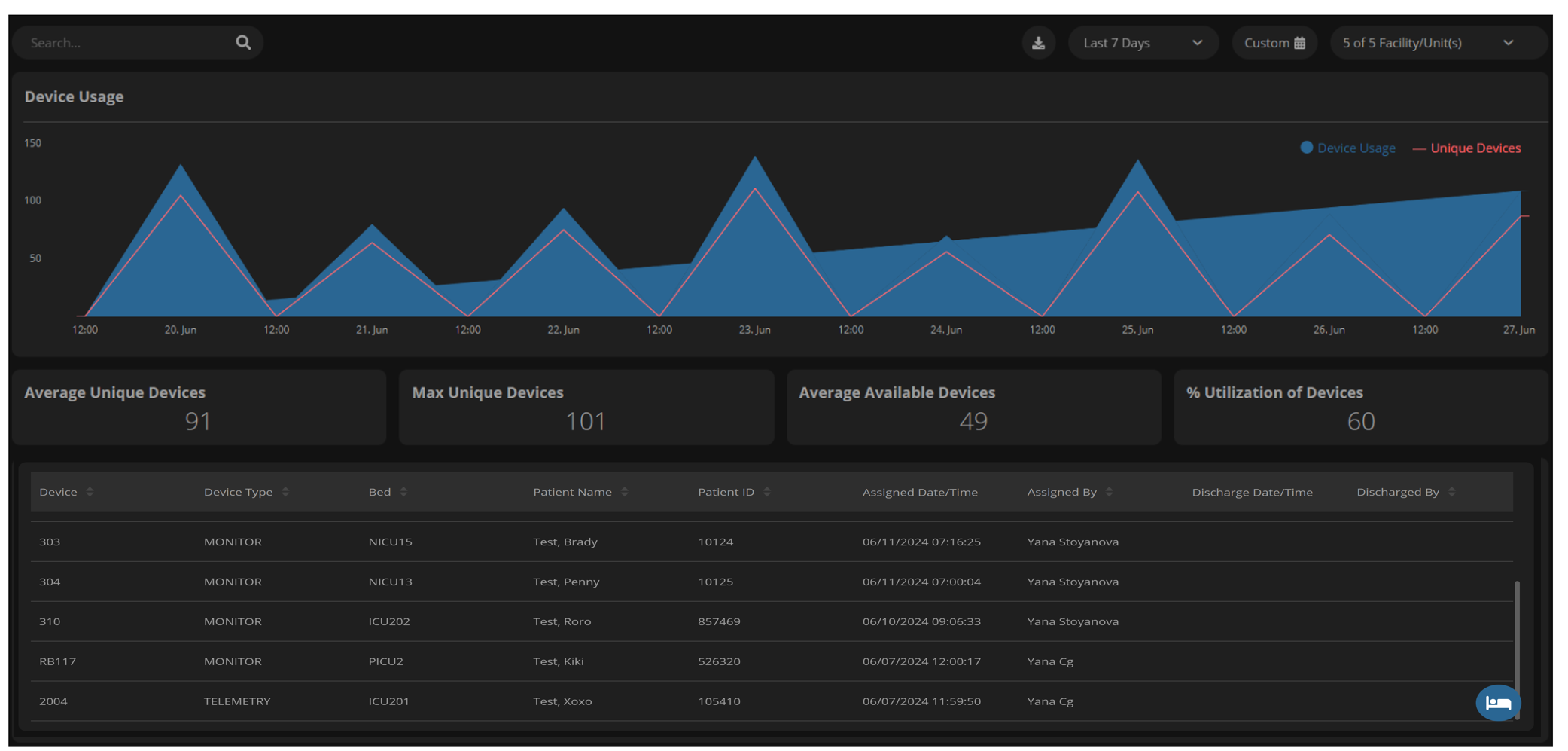
Task: Click the table's vertical scrollbar
Action: point(1516,648)
